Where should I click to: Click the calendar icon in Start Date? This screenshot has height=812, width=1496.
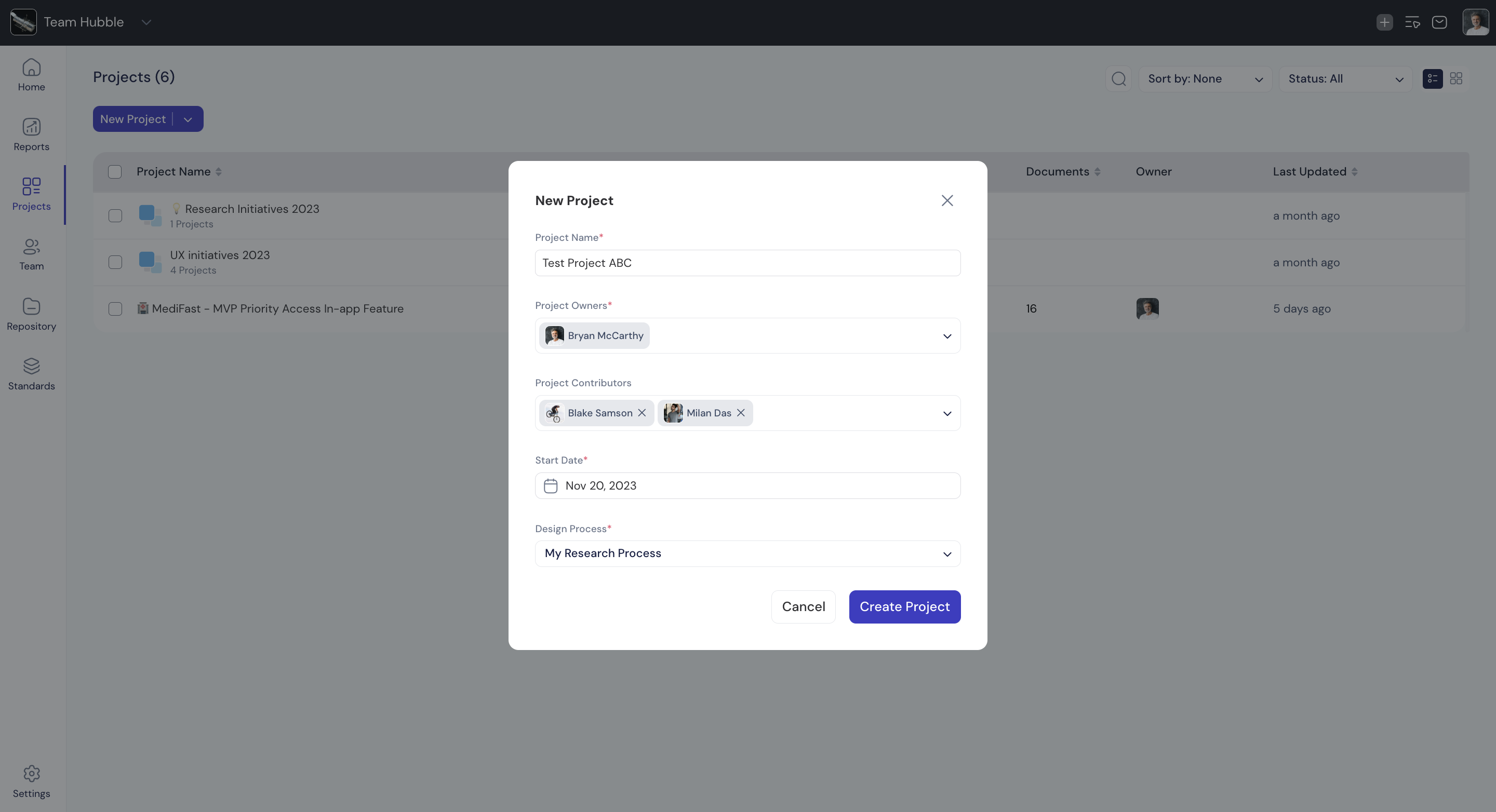550,486
